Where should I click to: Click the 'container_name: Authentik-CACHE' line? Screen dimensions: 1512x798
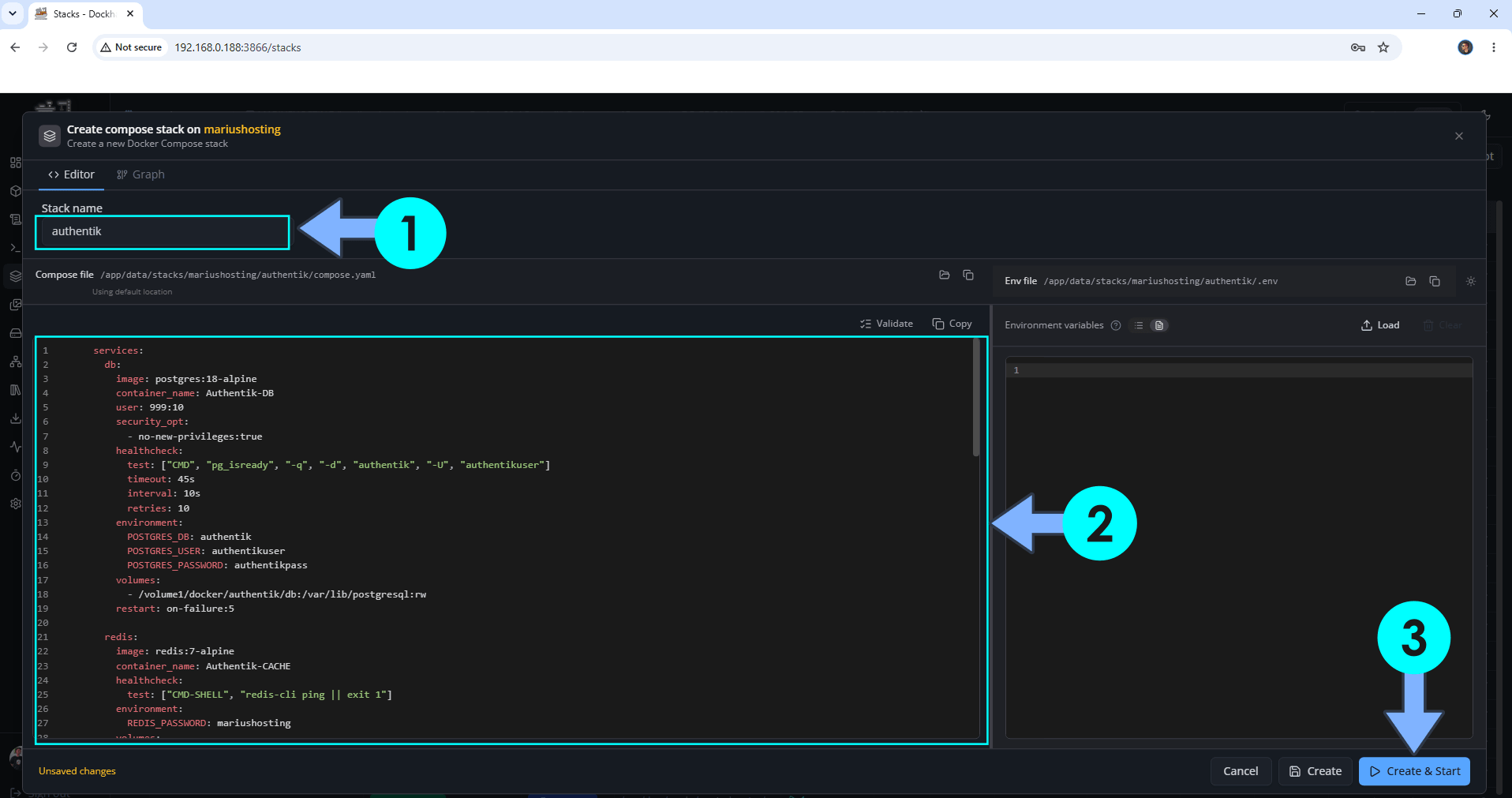point(203,666)
